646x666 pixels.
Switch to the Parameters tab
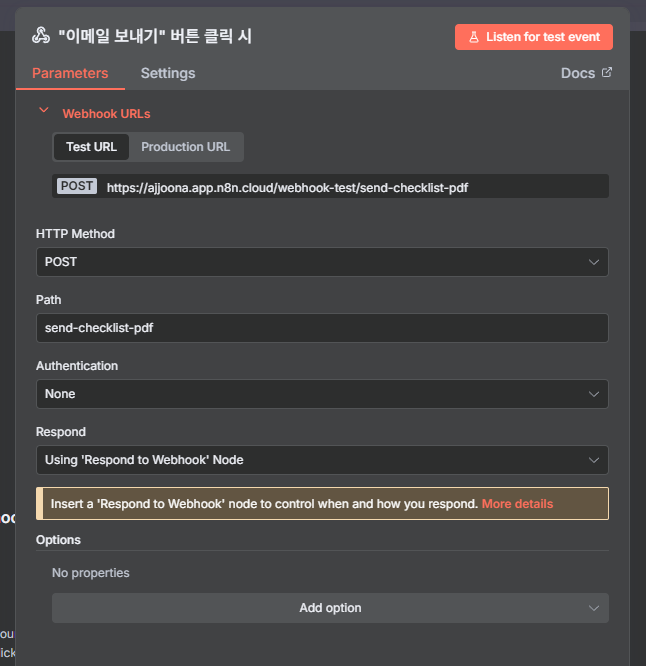(x=70, y=73)
